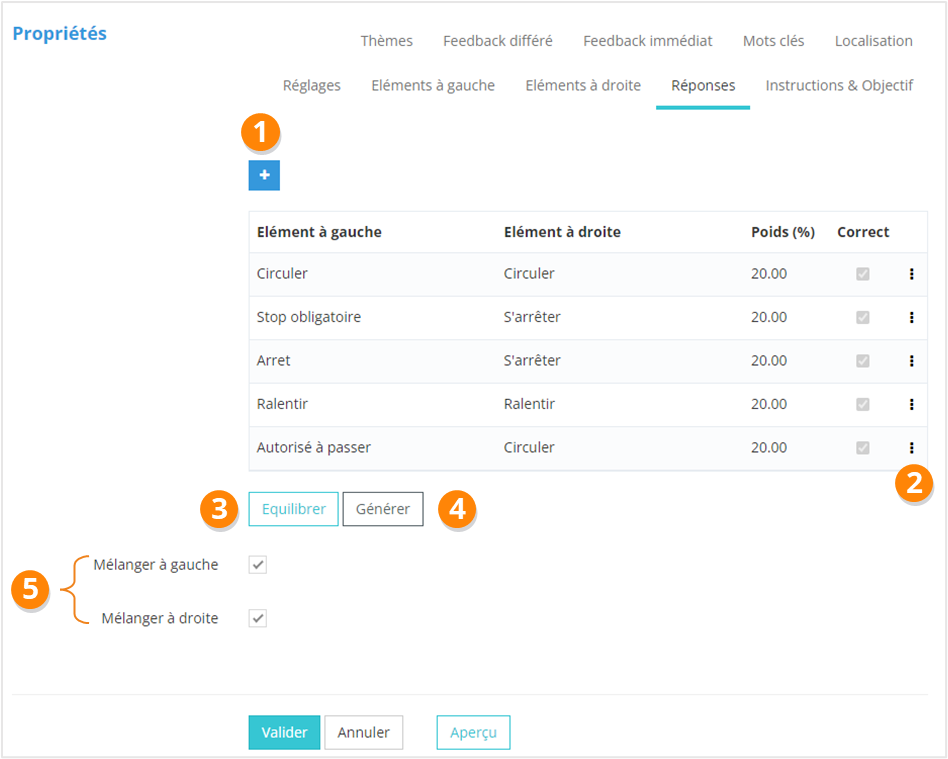Open three-dot menu for Ralentir row
Screen dimensions: 948x759
pyautogui.click(x=911, y=404)
